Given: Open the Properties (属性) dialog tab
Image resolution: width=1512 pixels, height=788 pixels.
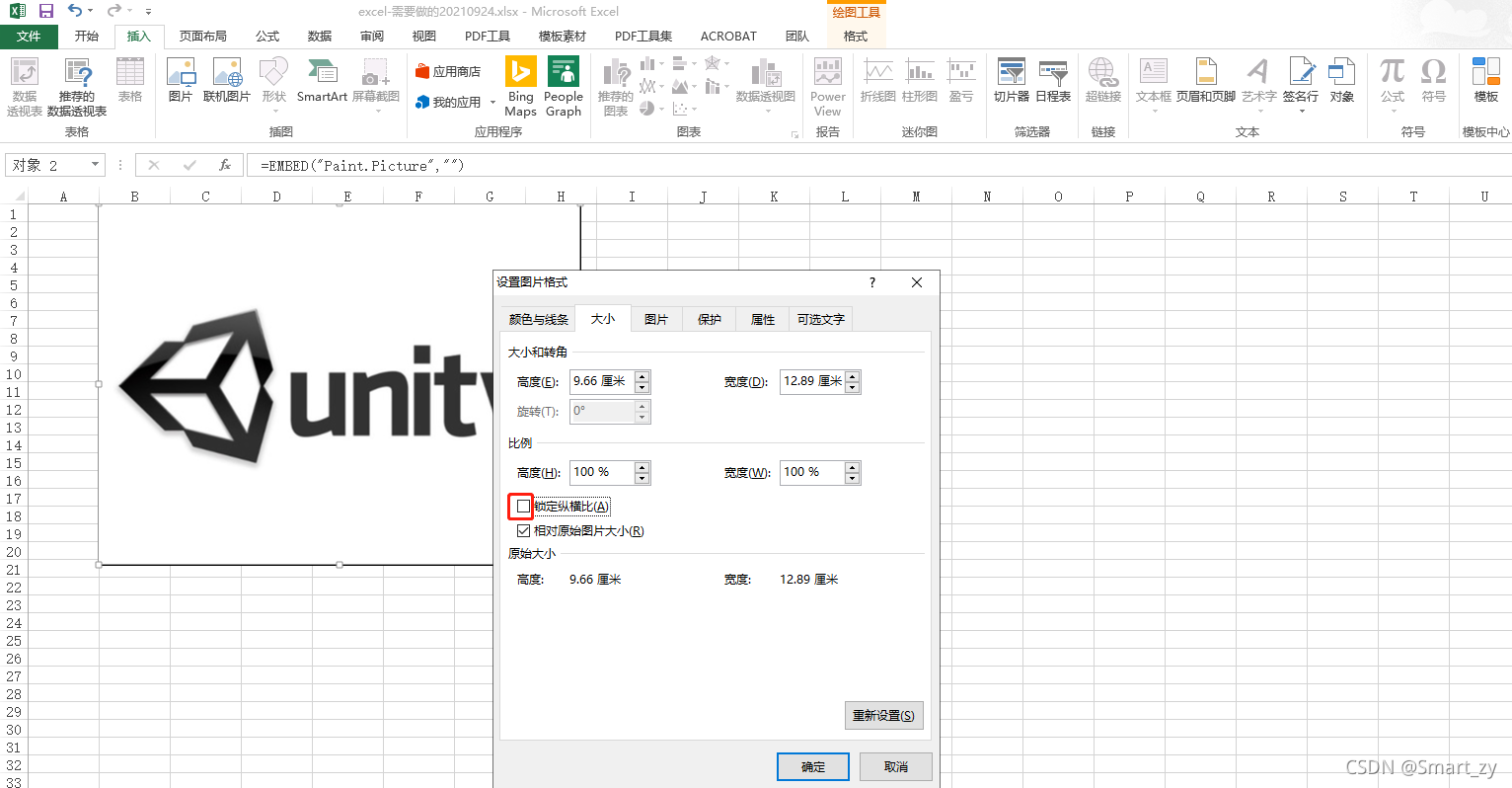Looking at the screenshot, I should tap(763, 319).
